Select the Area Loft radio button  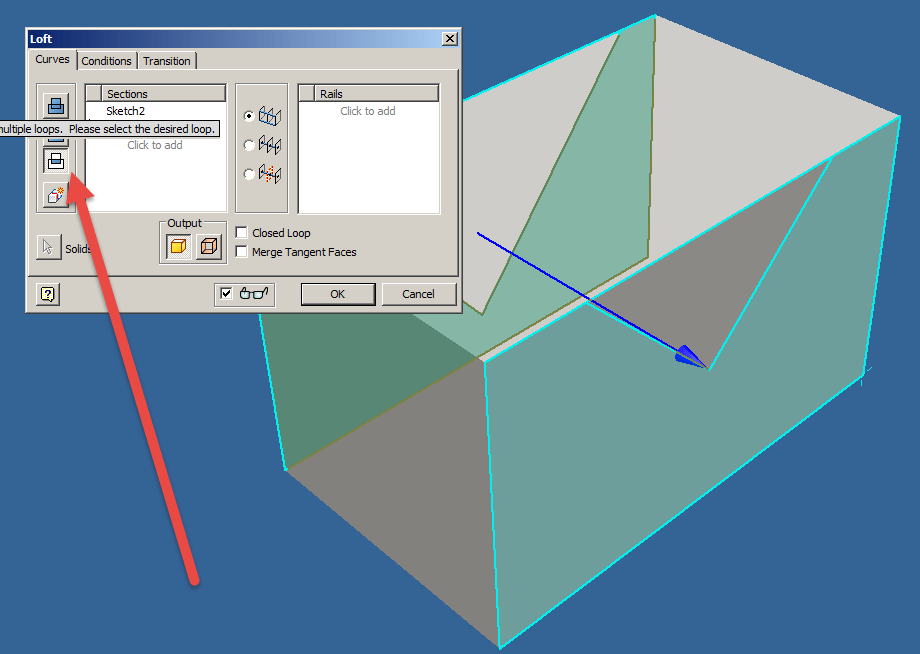tap(247, 172)
